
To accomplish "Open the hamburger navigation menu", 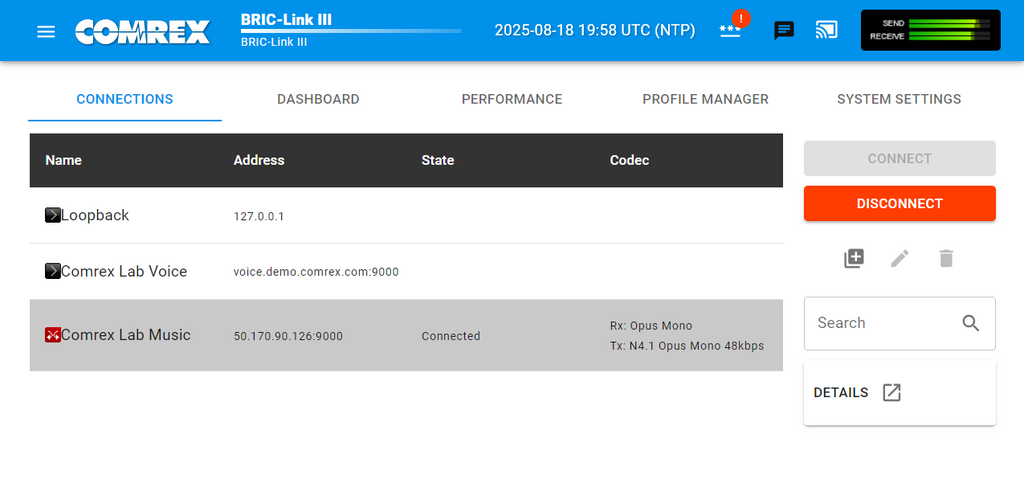I will (46, 31).
